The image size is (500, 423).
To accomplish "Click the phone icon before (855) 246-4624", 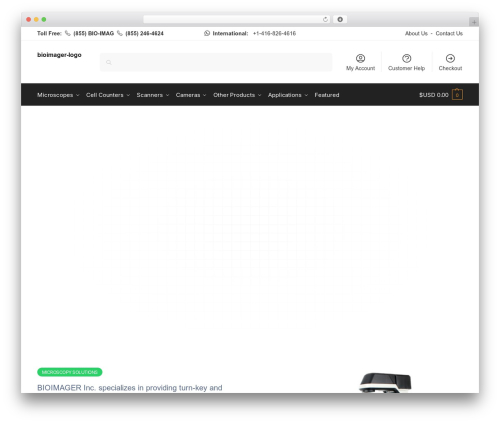I will click(x=120, y=33).
